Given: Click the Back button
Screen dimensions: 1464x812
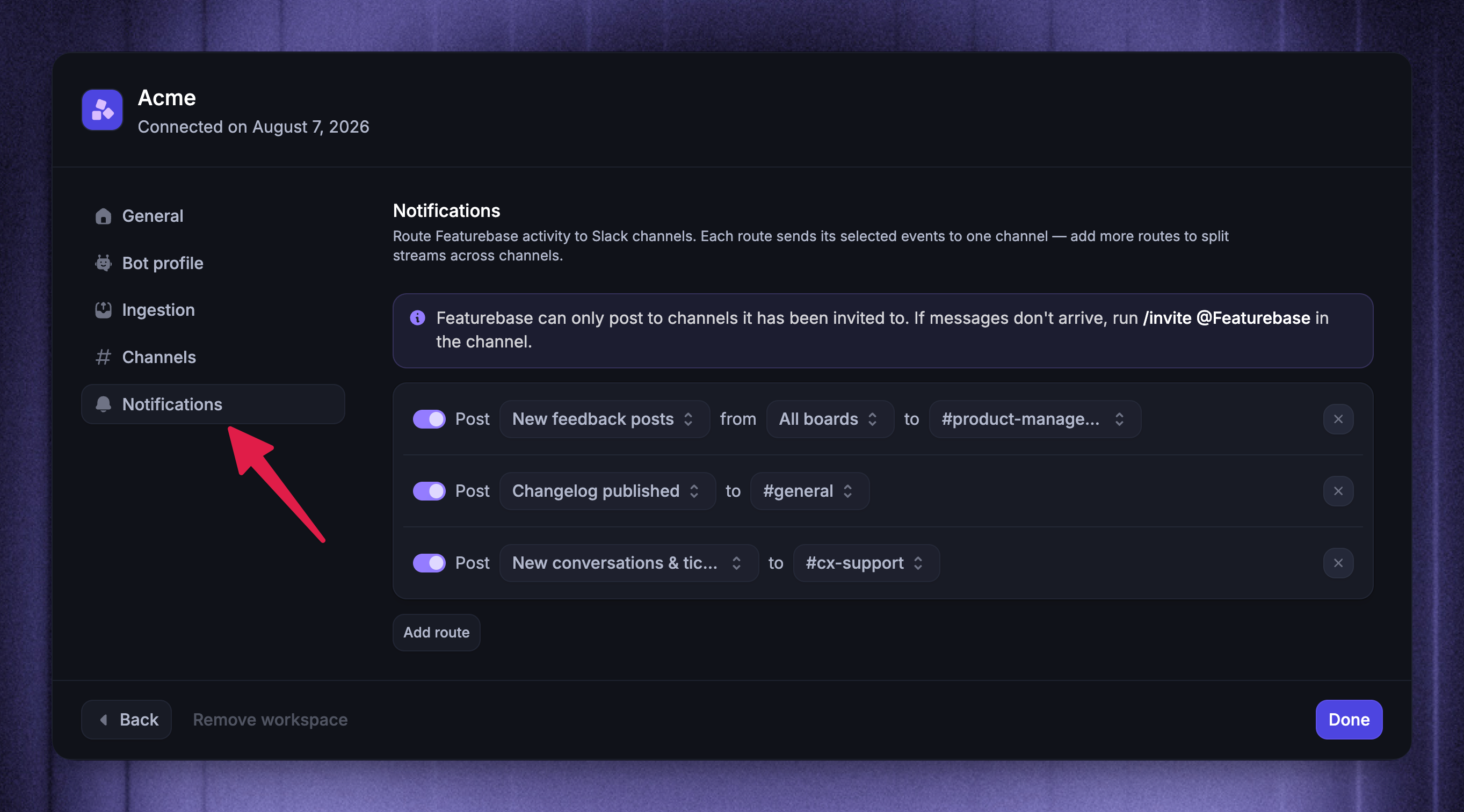Looking at the screenshot, I should pyautogui.click(x=127, y=720).
